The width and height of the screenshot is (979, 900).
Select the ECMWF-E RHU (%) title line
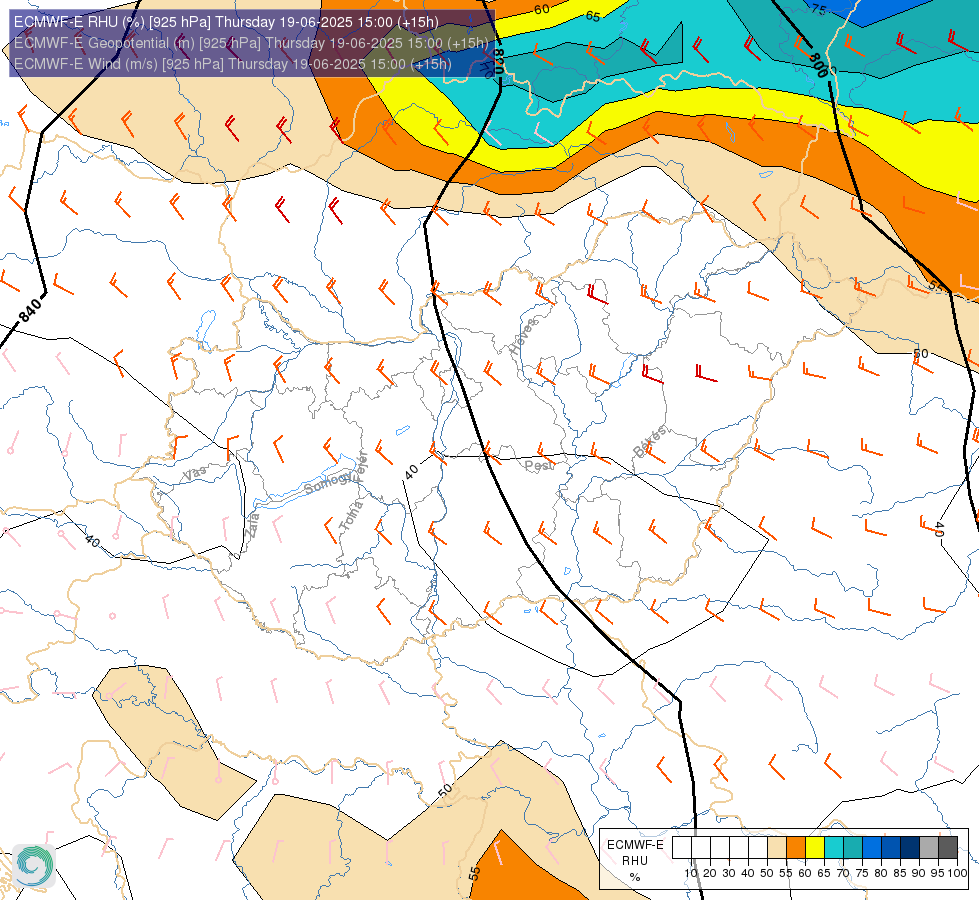pos(226,22)
